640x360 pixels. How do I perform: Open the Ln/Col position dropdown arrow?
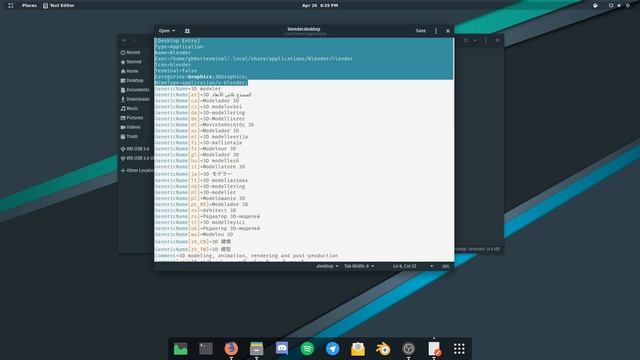coord(431,266)
